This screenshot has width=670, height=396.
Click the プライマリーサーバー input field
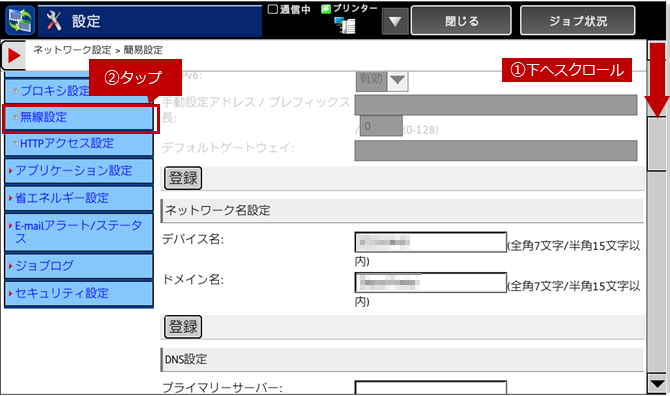pos(431,387)
